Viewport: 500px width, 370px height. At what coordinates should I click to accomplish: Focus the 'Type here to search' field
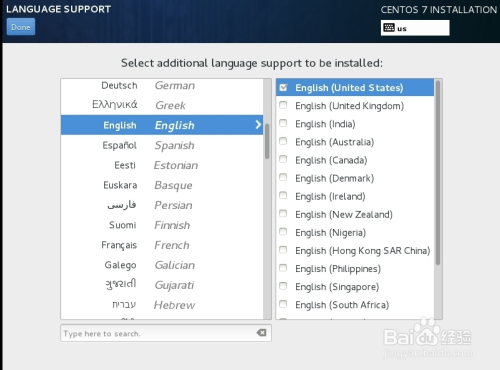pos(166,333)
